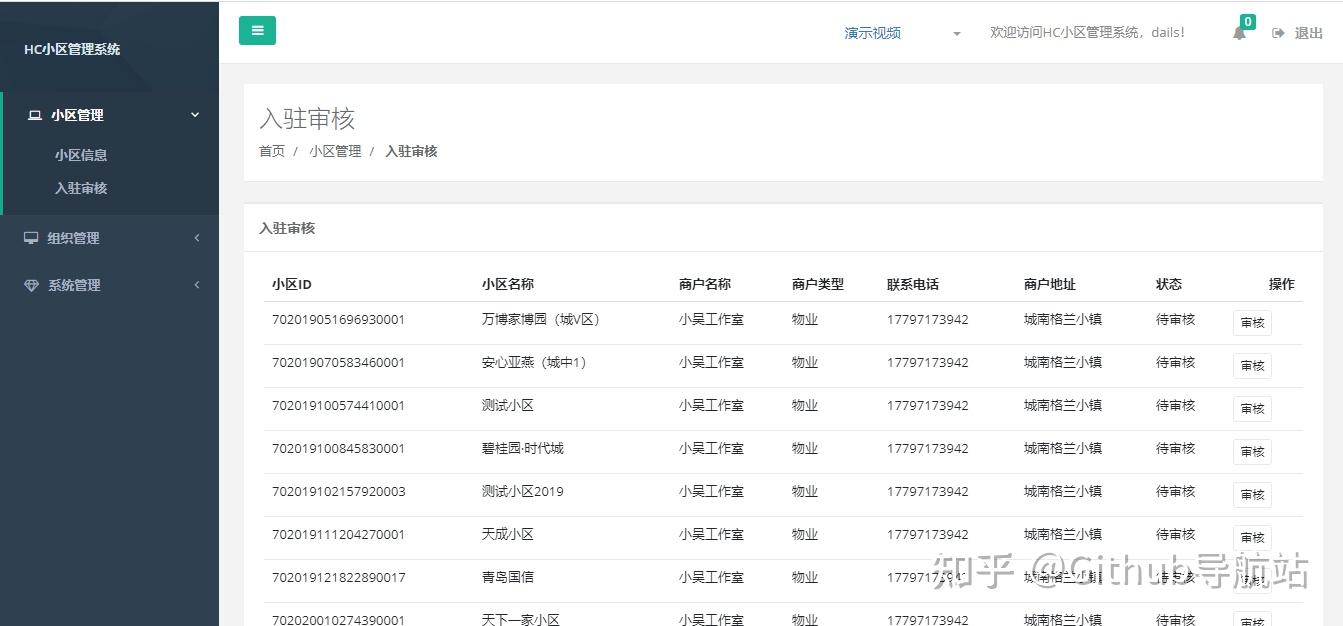Go to 首页 in the breadcrumb
The image size is (1343, 626).
(x=272, y=151)
